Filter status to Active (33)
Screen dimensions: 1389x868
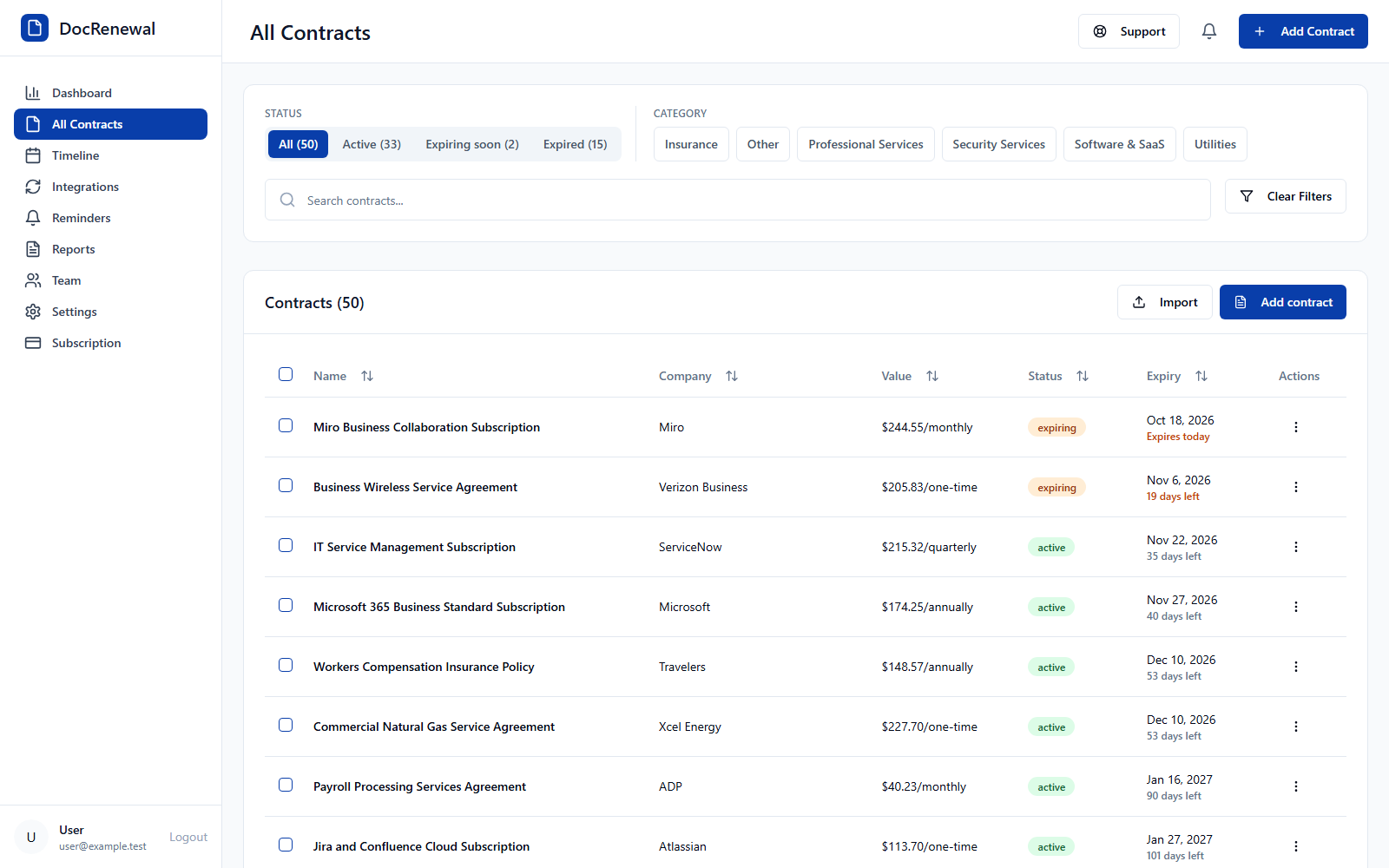click(x=372, y=144)
